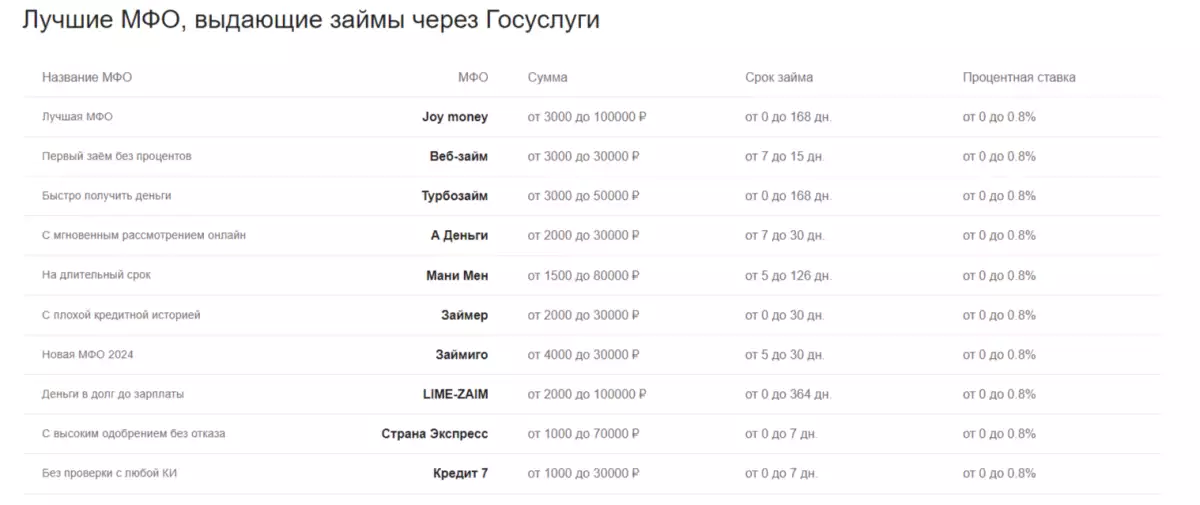Image resolution: width=1200 pixels, height=505 pixels.
Task: Click the Joy money sum 'от 3000 до 100000 ₽'
Action: click(x=587, y=117)
